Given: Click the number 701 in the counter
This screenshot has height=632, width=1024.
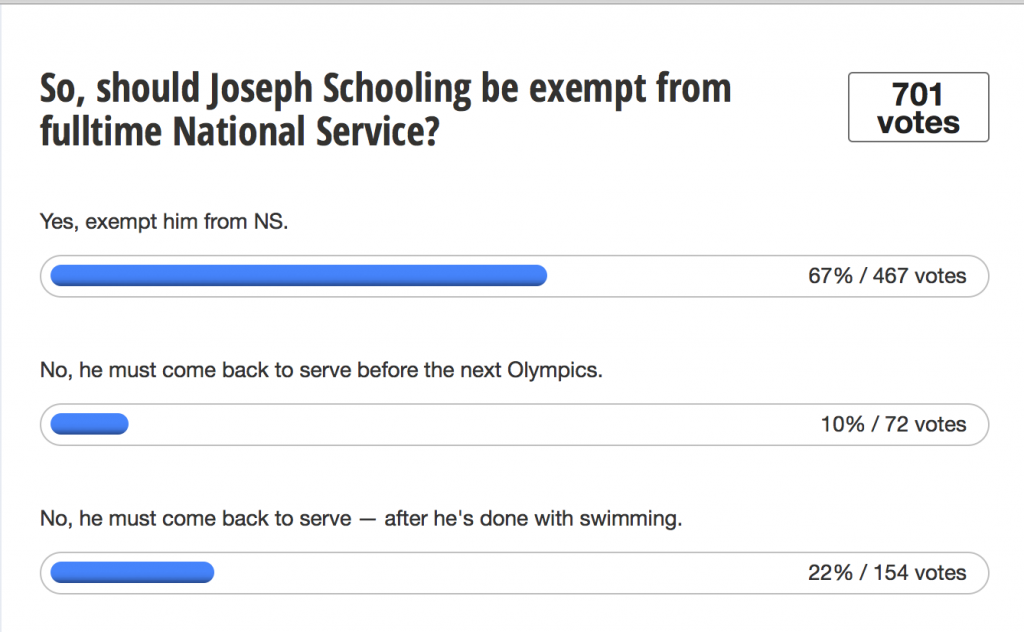Looking at the screenshot, I should pos(918,94).
